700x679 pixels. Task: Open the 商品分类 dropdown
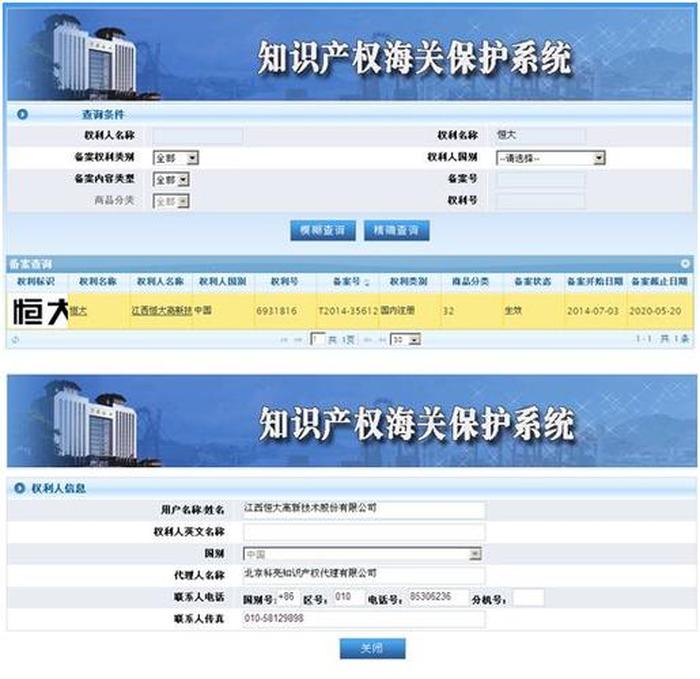(x=171, y=201)
